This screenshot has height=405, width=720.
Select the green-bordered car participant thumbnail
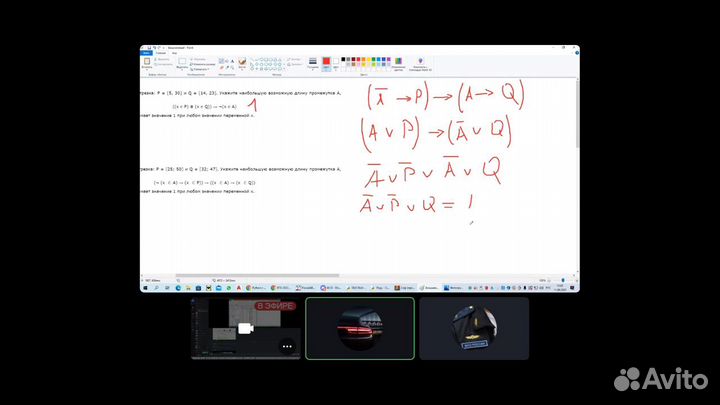pyautogui.click(x=360, y=329)
